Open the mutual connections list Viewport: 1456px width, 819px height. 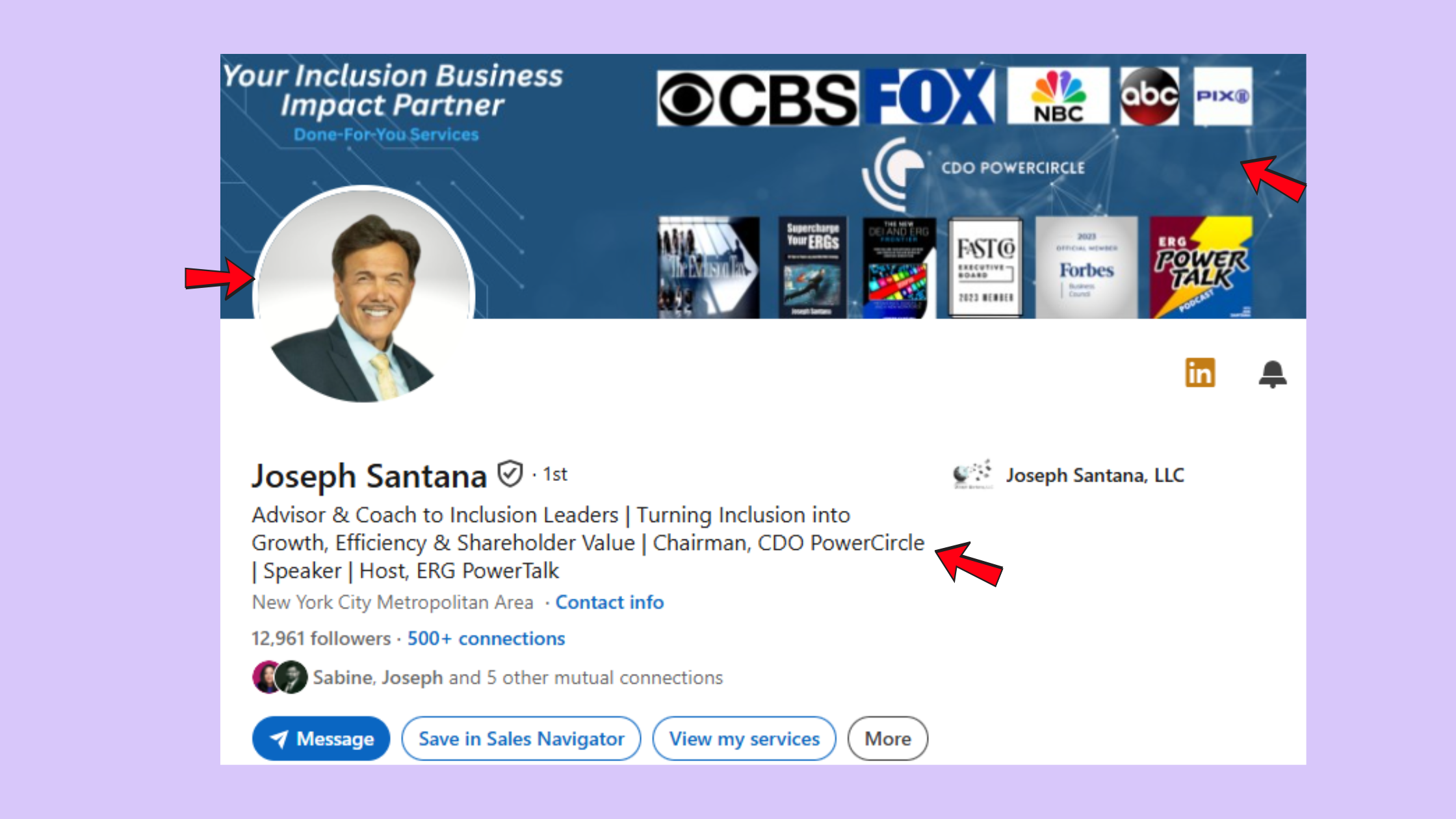coord(518,677)
